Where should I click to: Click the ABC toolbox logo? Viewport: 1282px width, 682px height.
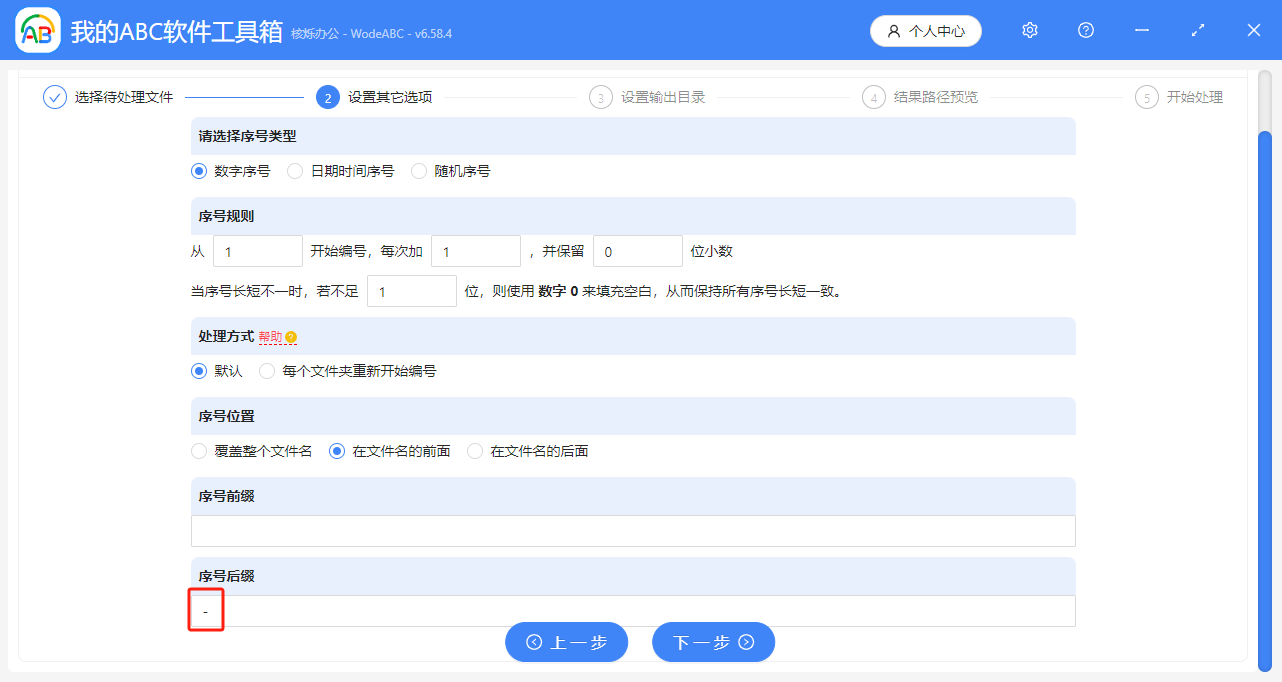pyautogui.click(x=37, y=30)
